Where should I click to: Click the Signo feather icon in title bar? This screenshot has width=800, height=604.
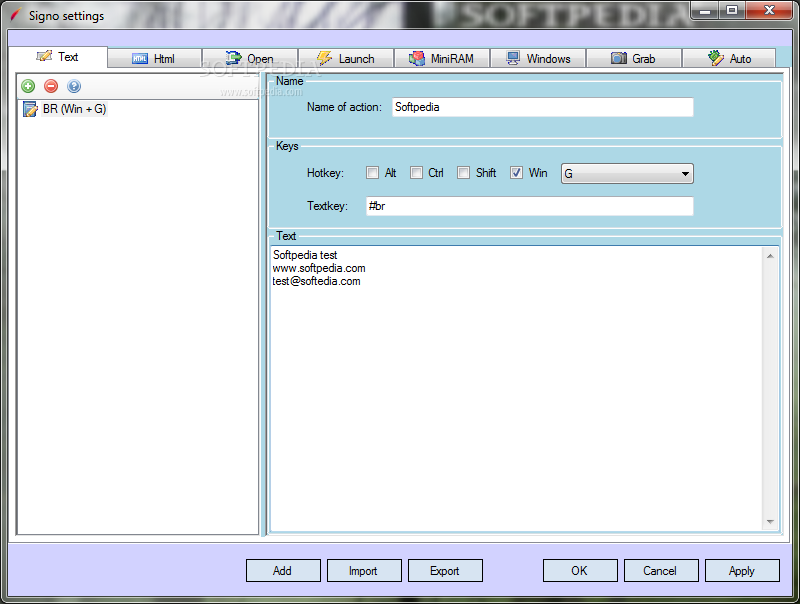pyautogui.click(x=16, y=15)
